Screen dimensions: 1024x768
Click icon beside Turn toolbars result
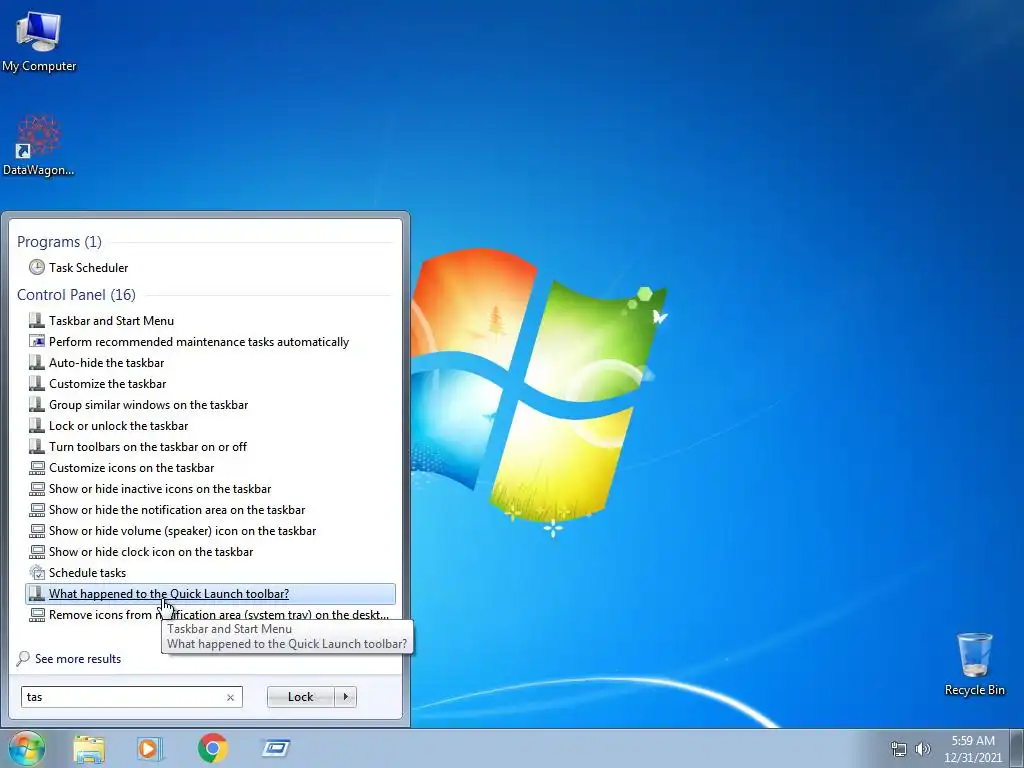tap(37, 447)
